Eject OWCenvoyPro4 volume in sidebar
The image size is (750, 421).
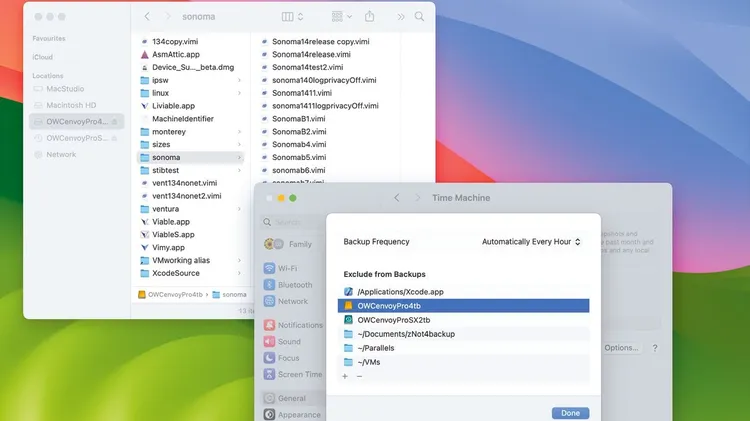[x=115, y=122]
